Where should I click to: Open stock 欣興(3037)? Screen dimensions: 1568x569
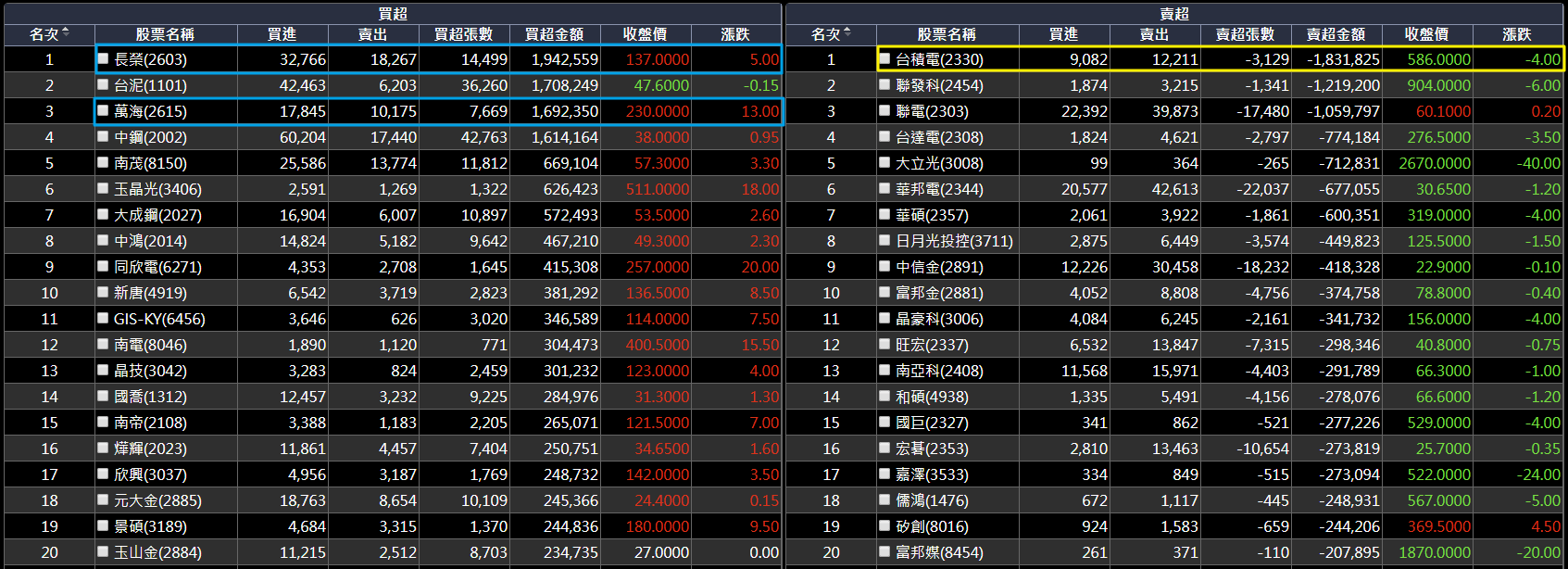(150, 474)
